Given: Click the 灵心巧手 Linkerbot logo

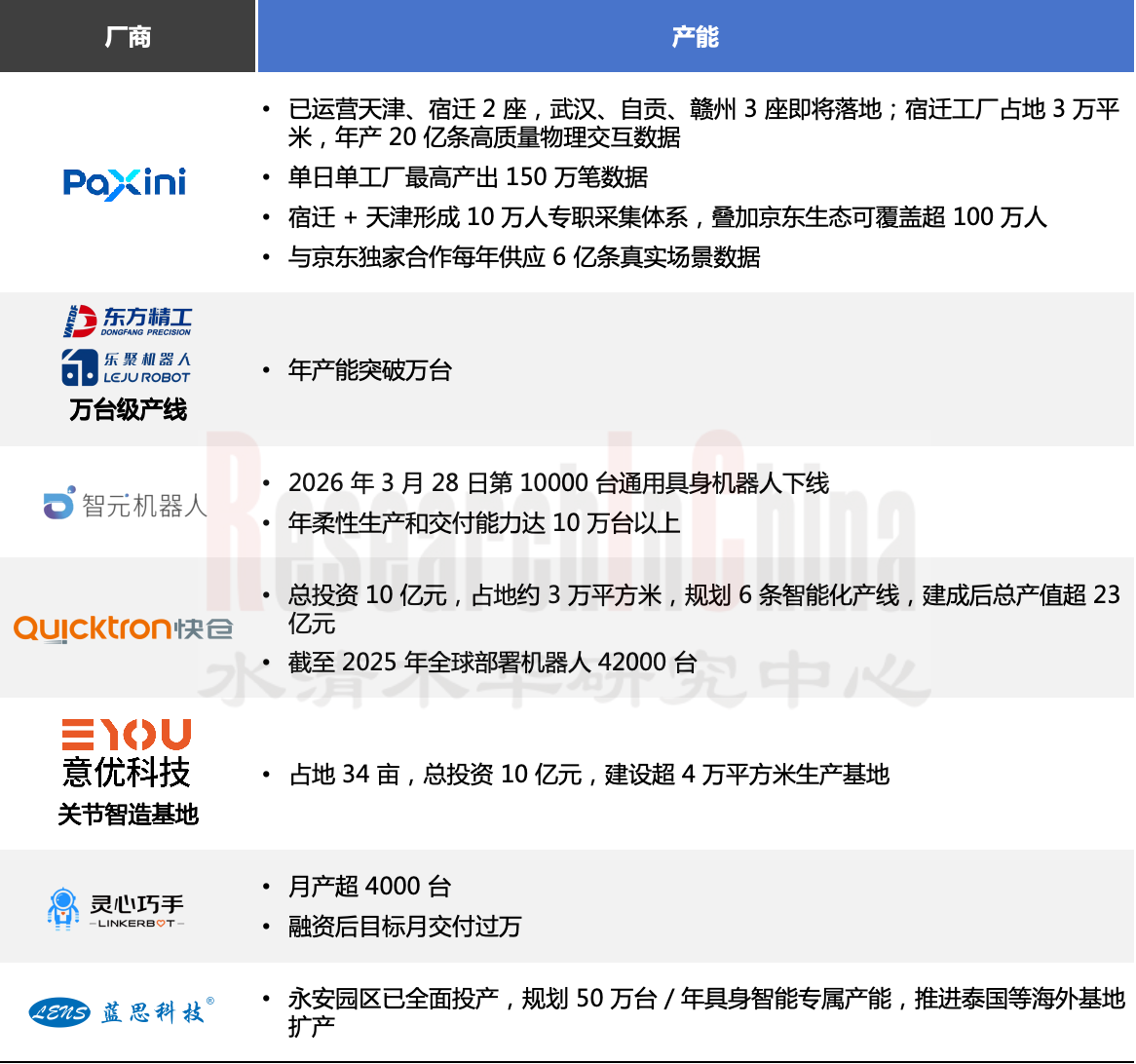Looking at the screenshot, I should click(x=116, y=909).
